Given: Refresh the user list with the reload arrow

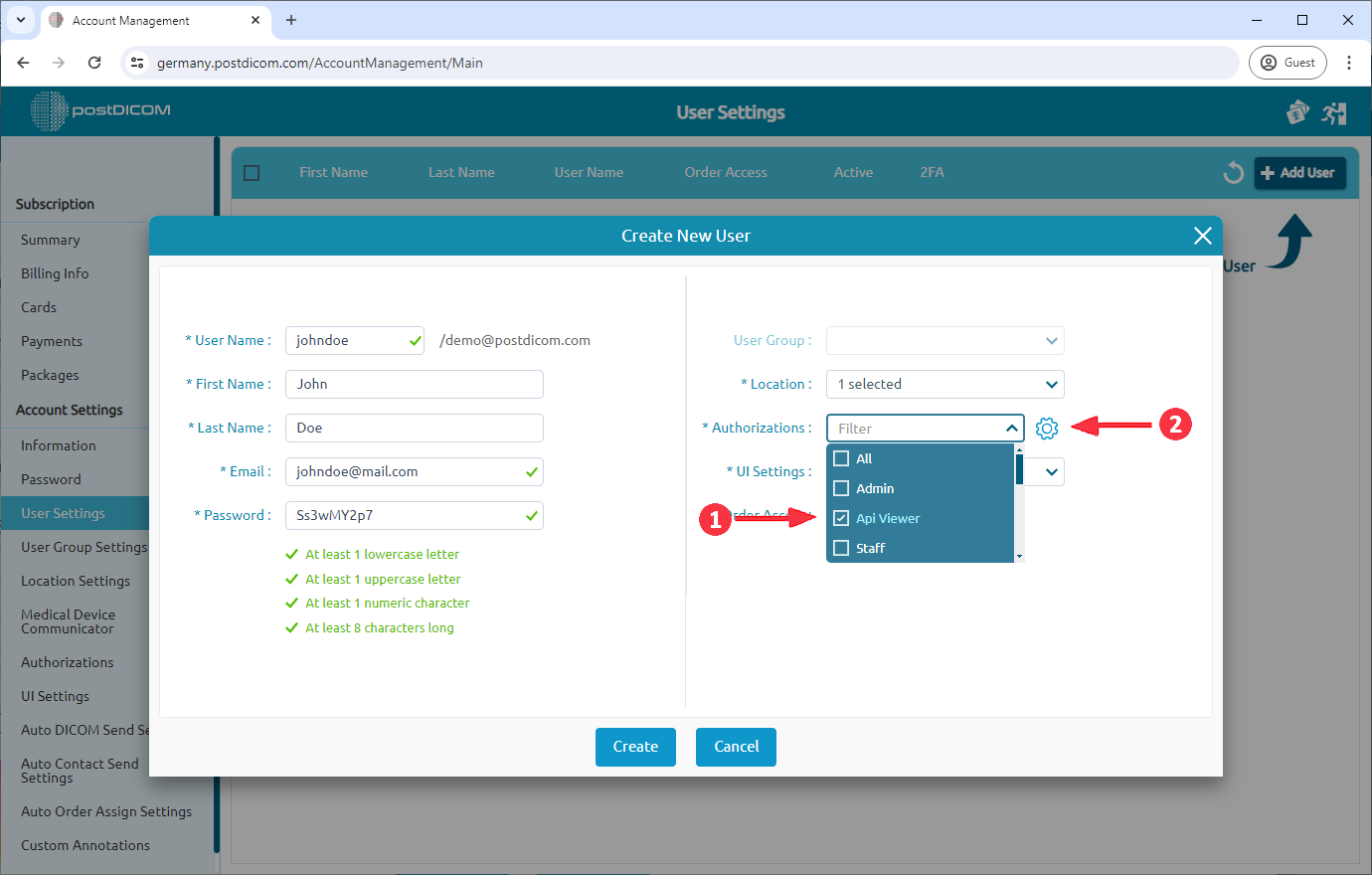Looking at the screenshot, I should (x=1233, y=171).
